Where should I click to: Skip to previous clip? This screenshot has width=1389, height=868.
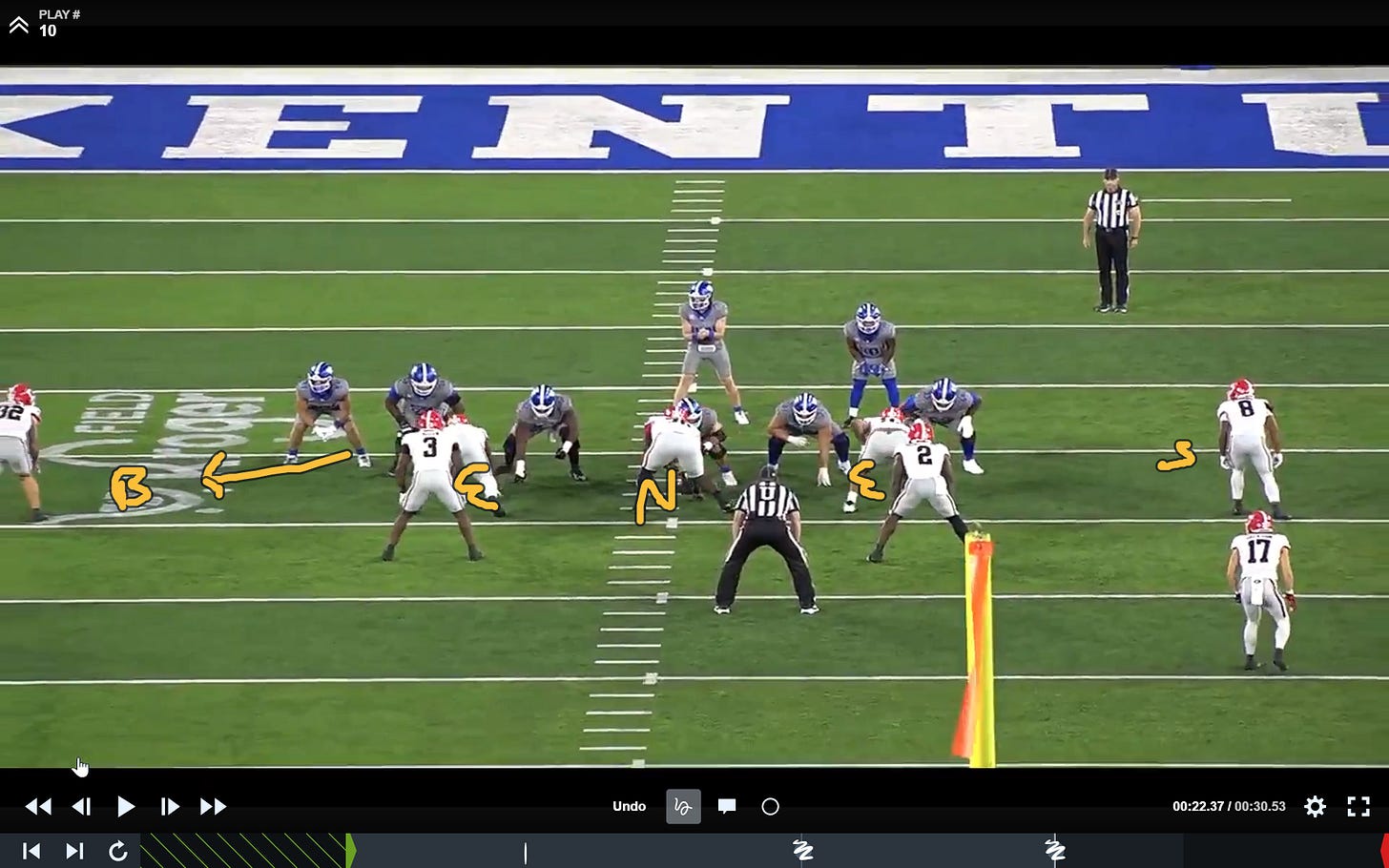pyautogui.click(x=31, y=851)
